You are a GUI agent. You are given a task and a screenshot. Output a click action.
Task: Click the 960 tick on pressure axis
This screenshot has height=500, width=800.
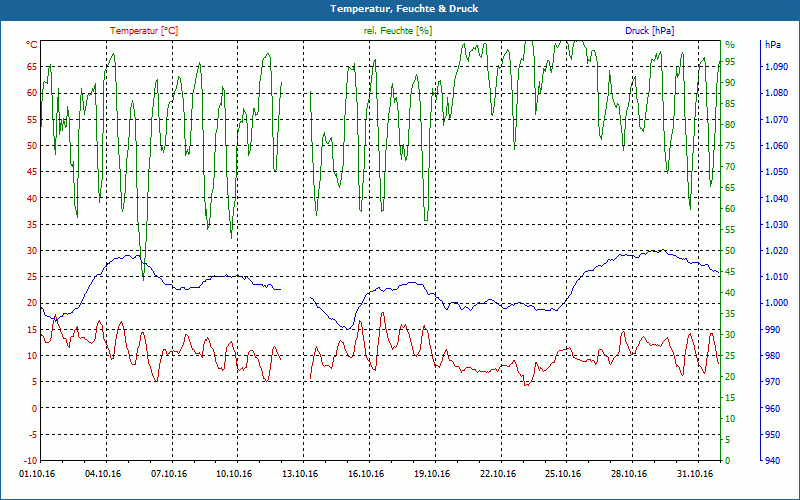[772, 408]
